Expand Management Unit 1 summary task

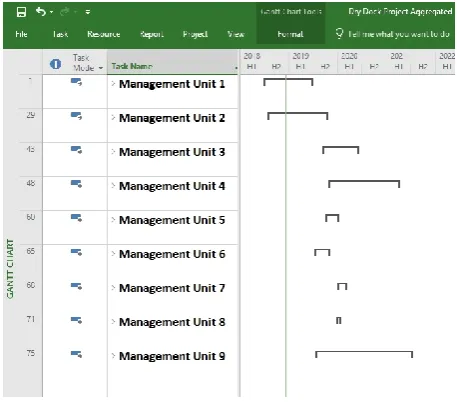click(113, 83)
